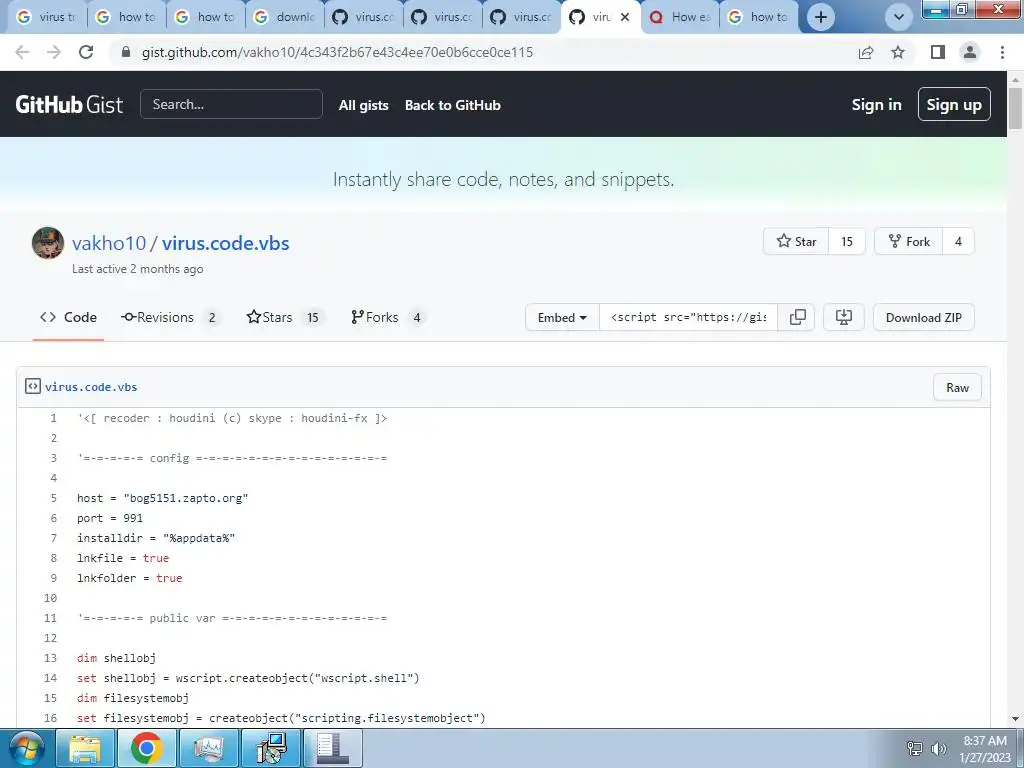Image resolution: width=1024 pixels, height=768 pixels.
Task: Expand the tab search chevron
Action: pyautogui.click(x=899, y=17)
